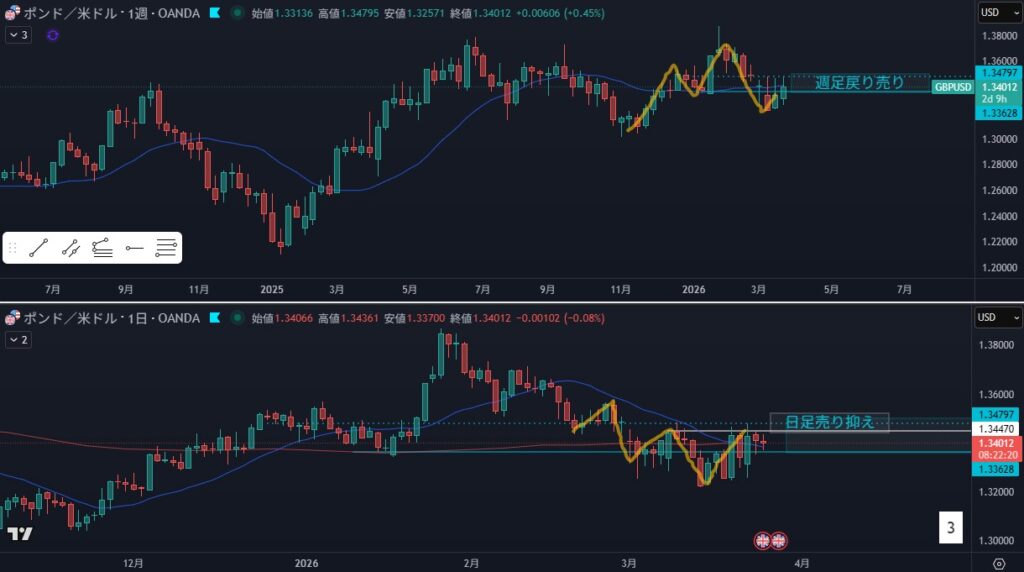Open the USD currency dropdown on weekly chart
This screenshot has height=572, width=1024.
pyautogui.click(x=994, y=13)
